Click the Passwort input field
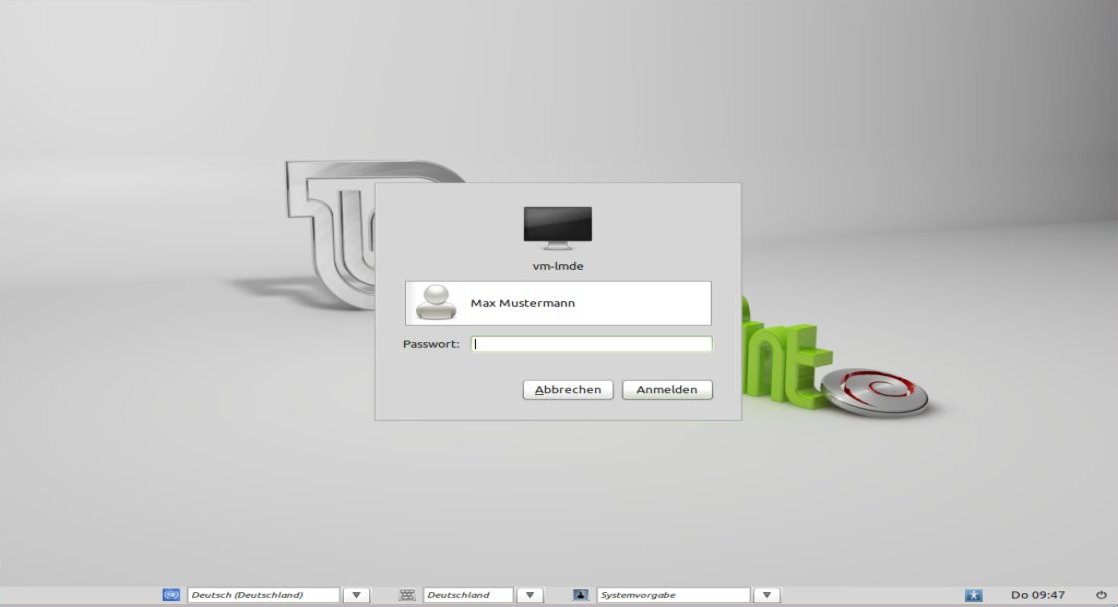This screenshot has height=607, width=1118. (x=591, y=344)
